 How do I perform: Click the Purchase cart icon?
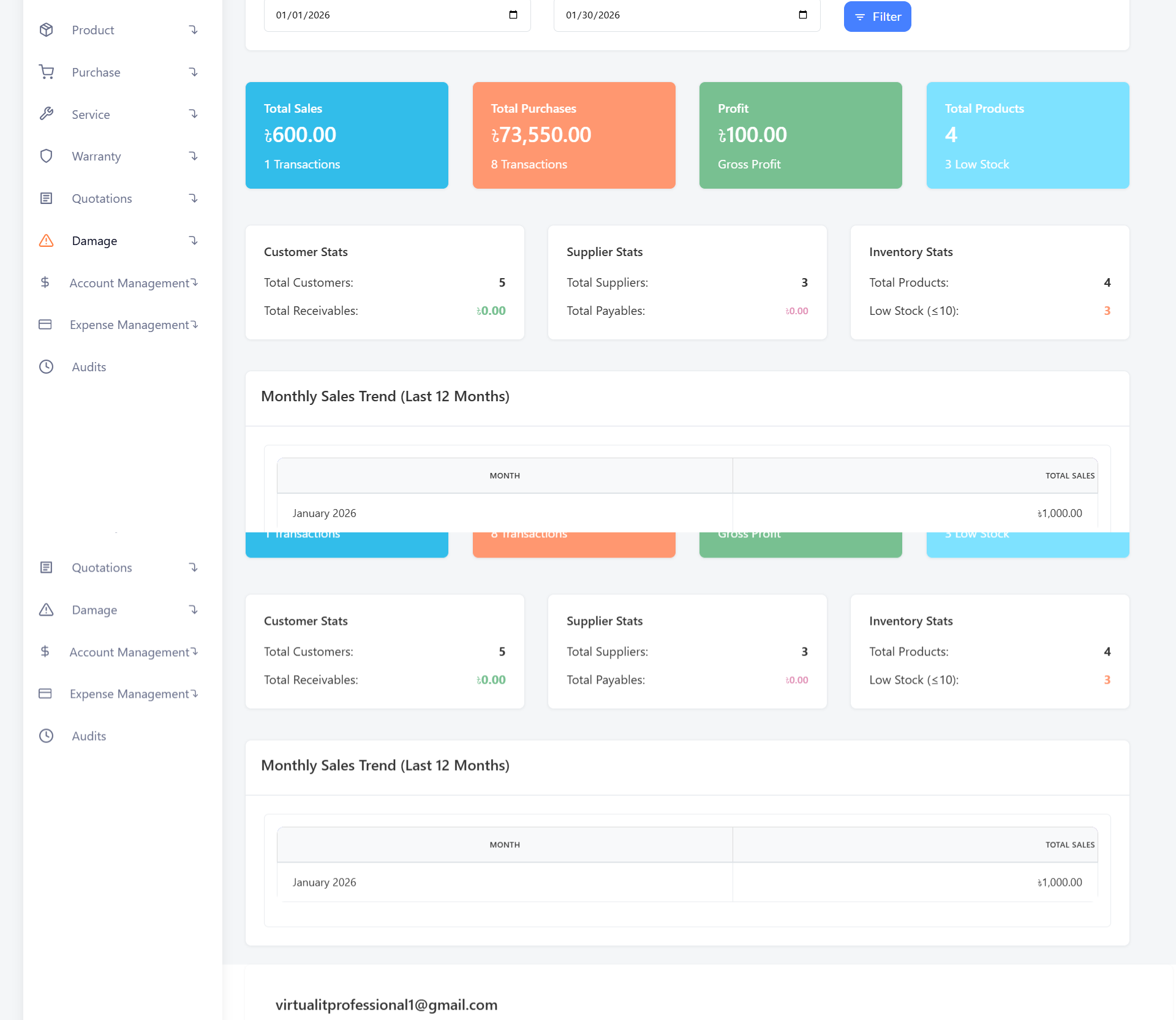click(x=46, y=72)
